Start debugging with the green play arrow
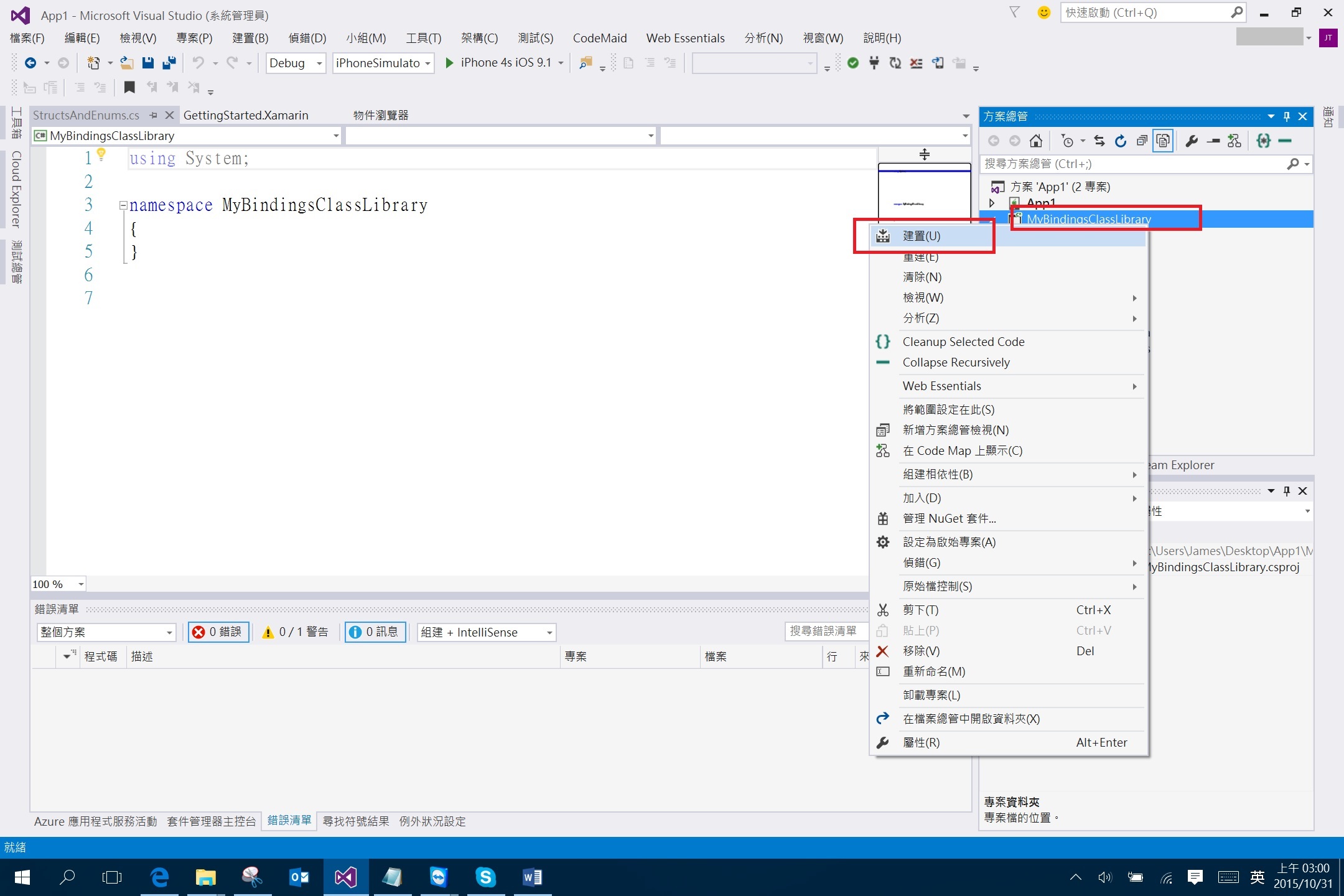 [449, 63]
